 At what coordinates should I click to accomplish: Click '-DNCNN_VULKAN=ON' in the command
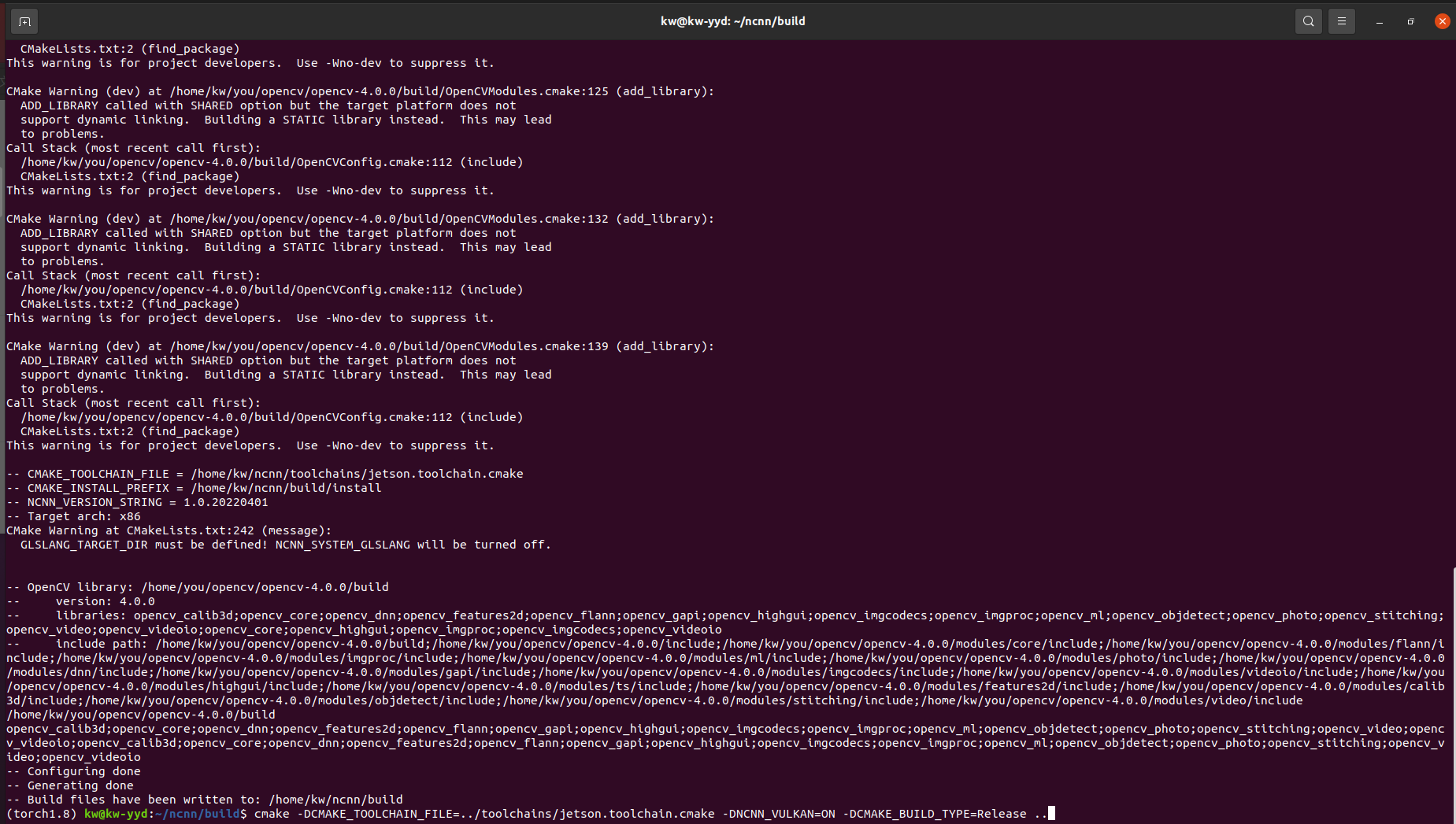[779, 814]
